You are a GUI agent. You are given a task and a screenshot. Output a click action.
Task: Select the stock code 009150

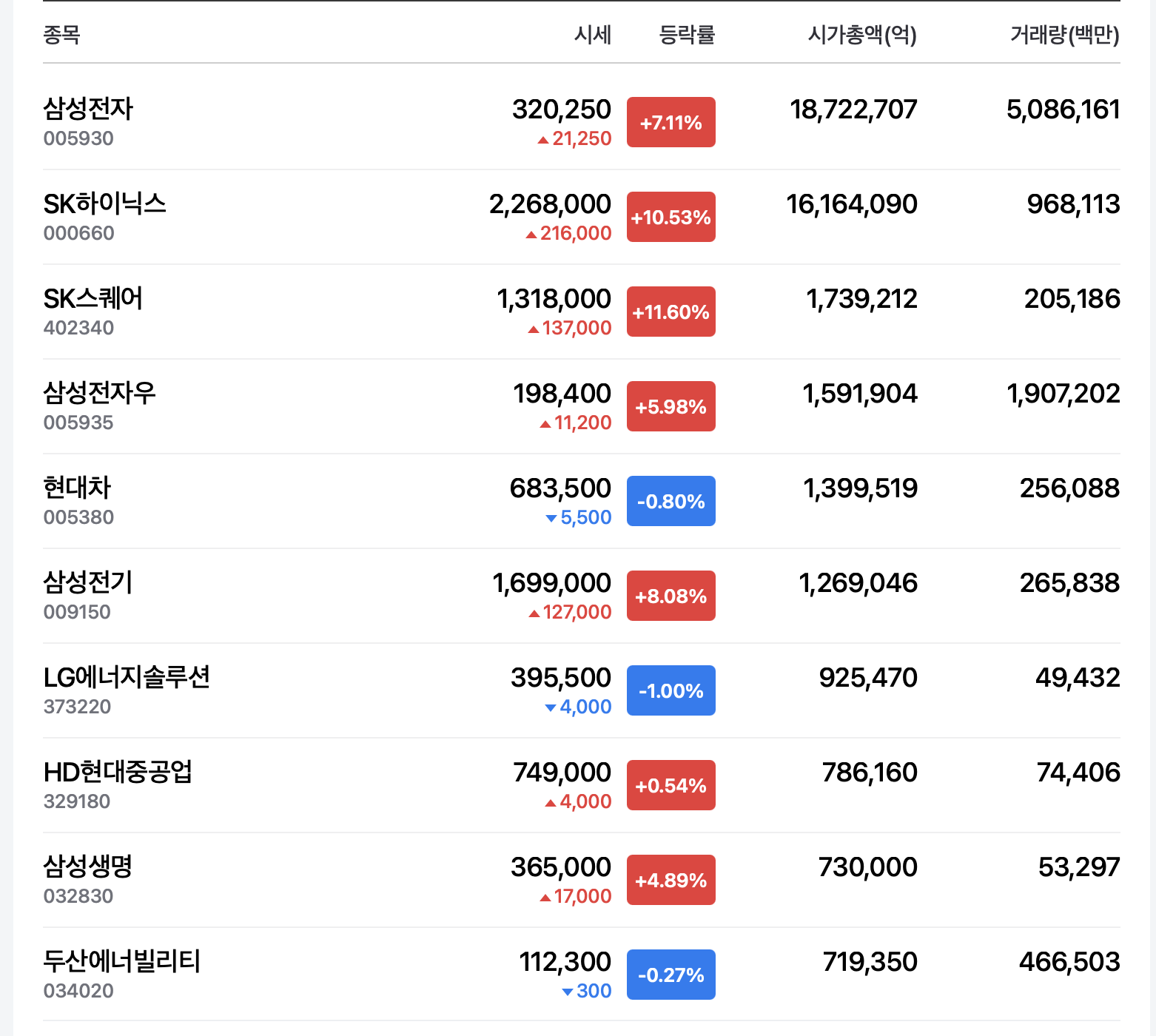click(x=77, y=612)
